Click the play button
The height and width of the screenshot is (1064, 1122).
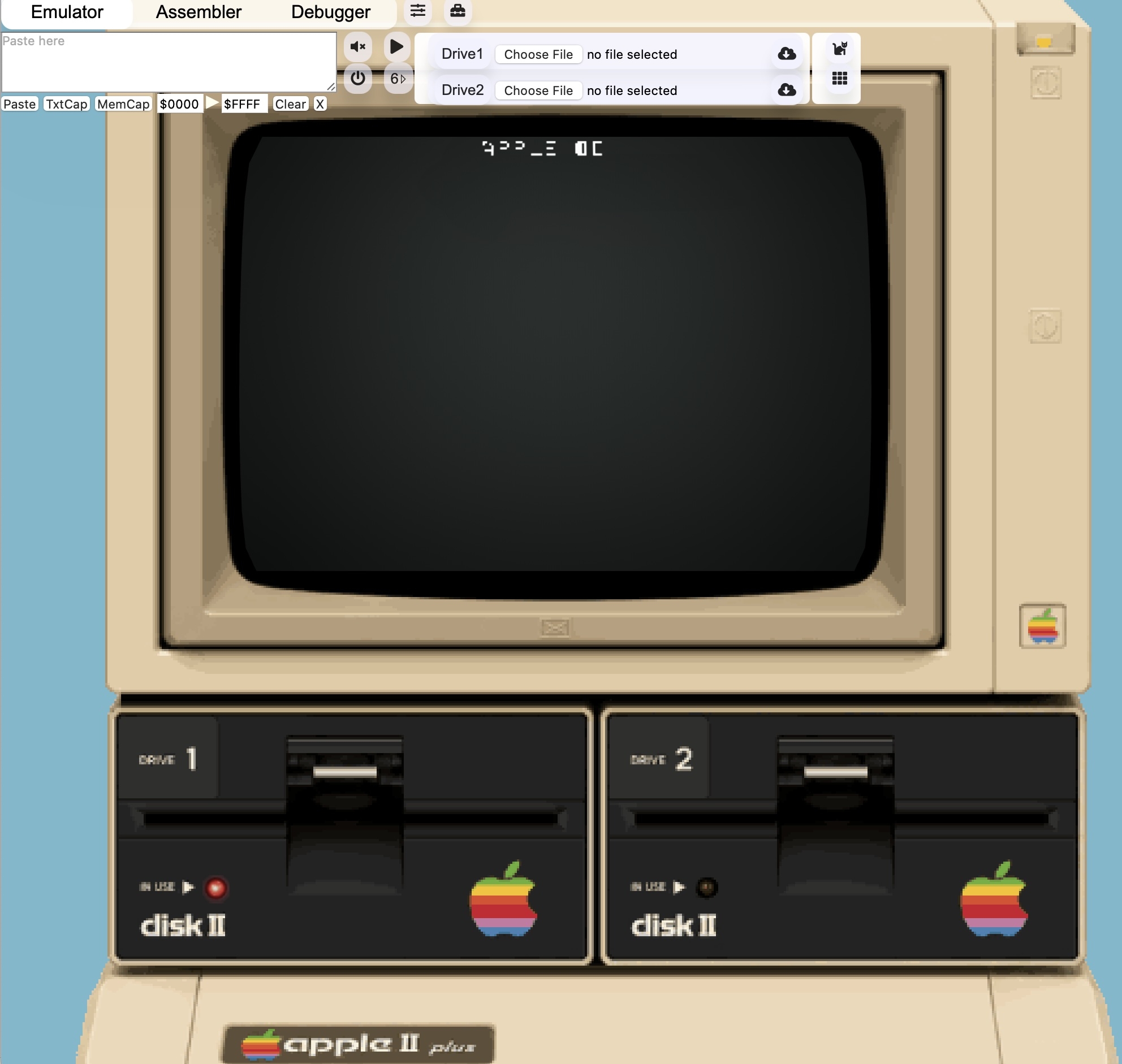397,46
